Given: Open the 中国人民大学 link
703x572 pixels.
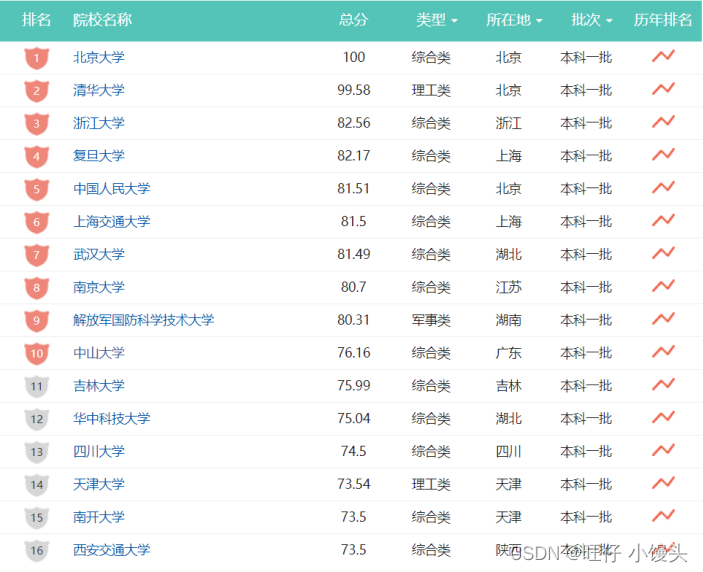Looking at the screenshot, I should point(112,189).
